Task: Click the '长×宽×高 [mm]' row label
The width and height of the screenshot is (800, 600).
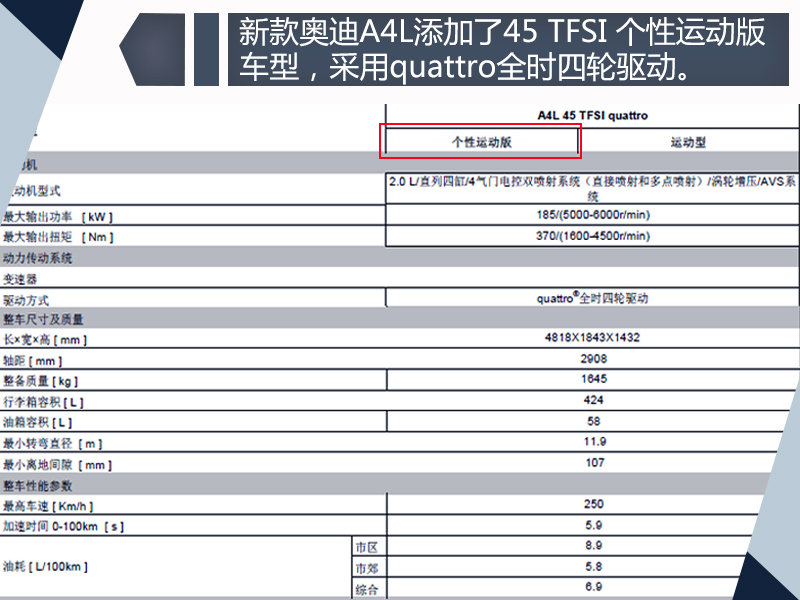Action: [x=45, y=340]
